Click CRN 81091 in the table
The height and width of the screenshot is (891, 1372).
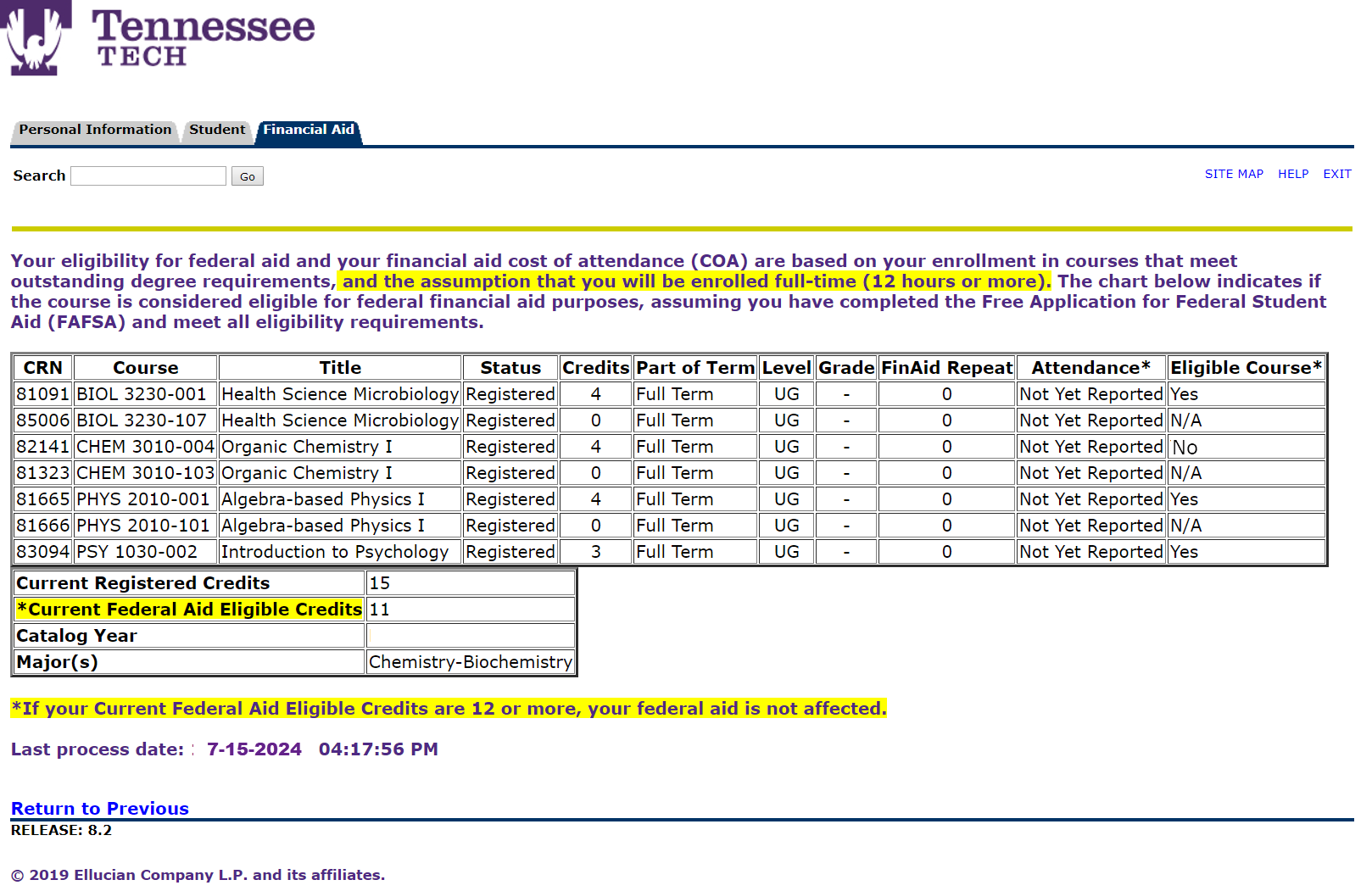tap(42, 394)
